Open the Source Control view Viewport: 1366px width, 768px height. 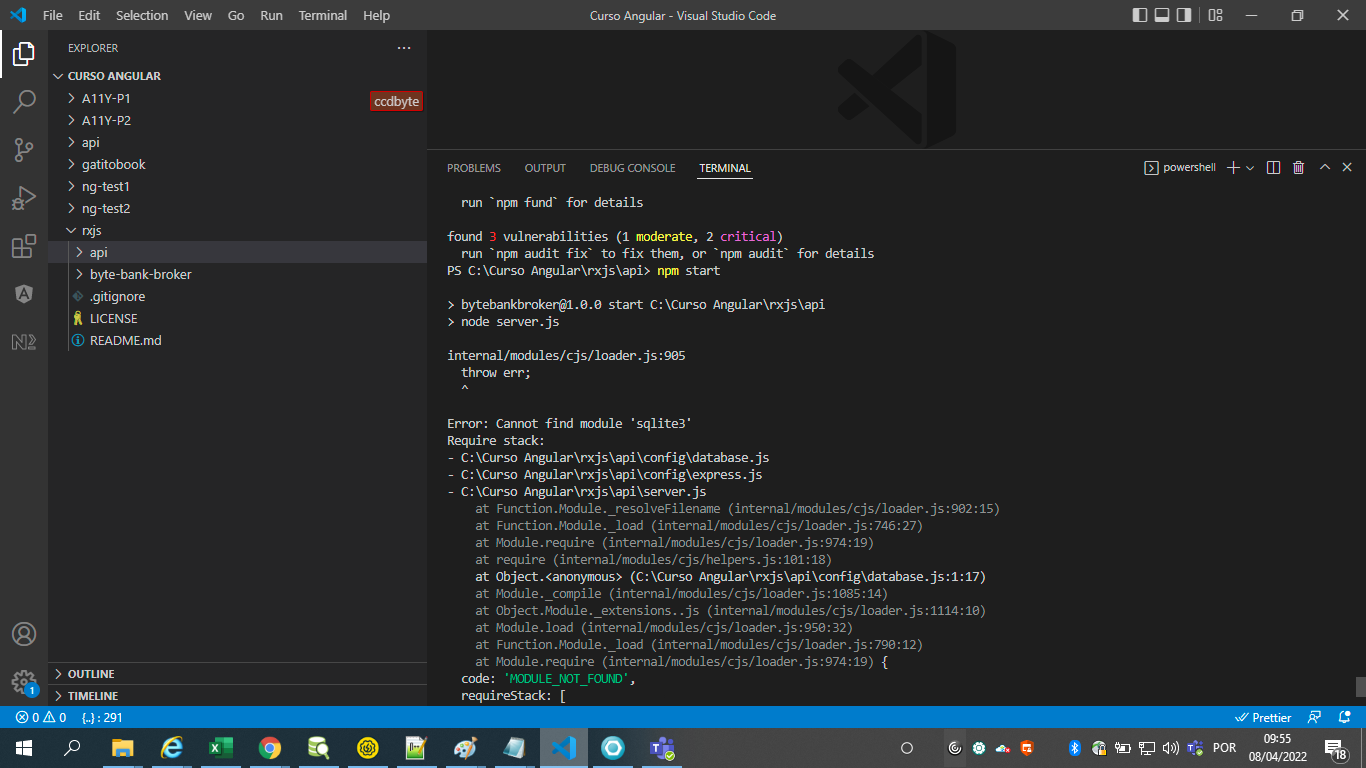pyautogui.click(x=24, y=150)
